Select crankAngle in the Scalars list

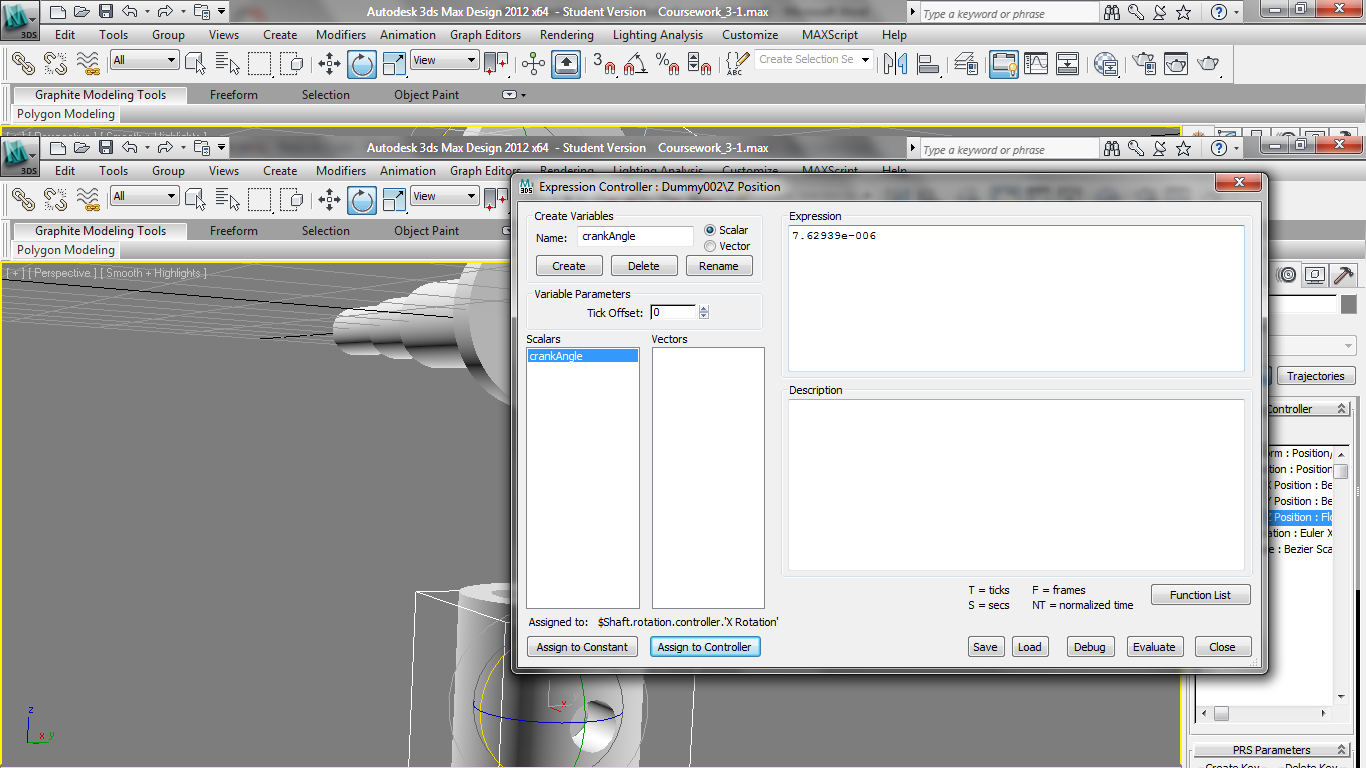pyautogui.click(x=583, y=356)
